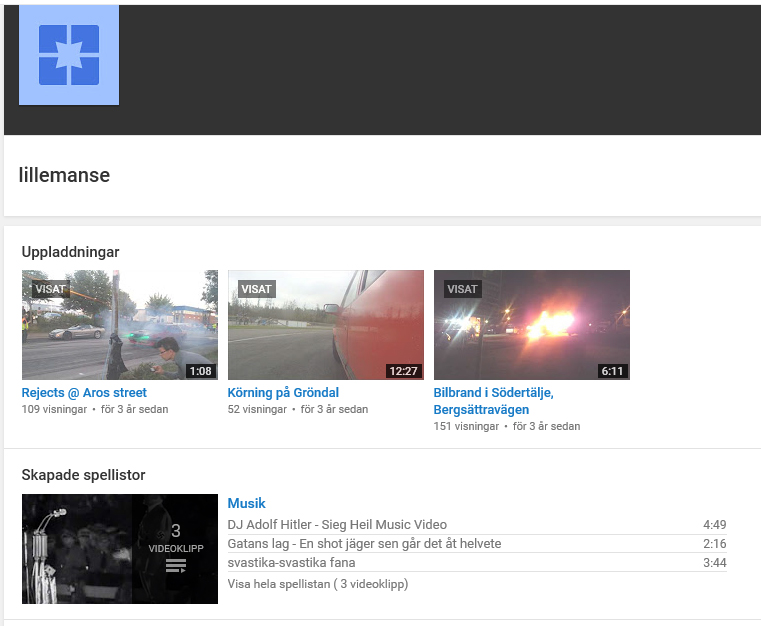Select DJ Adolf Hitler - Sieg Heil Music Video row
Viewport: 761px width, 626px height.
click(477, 525)
